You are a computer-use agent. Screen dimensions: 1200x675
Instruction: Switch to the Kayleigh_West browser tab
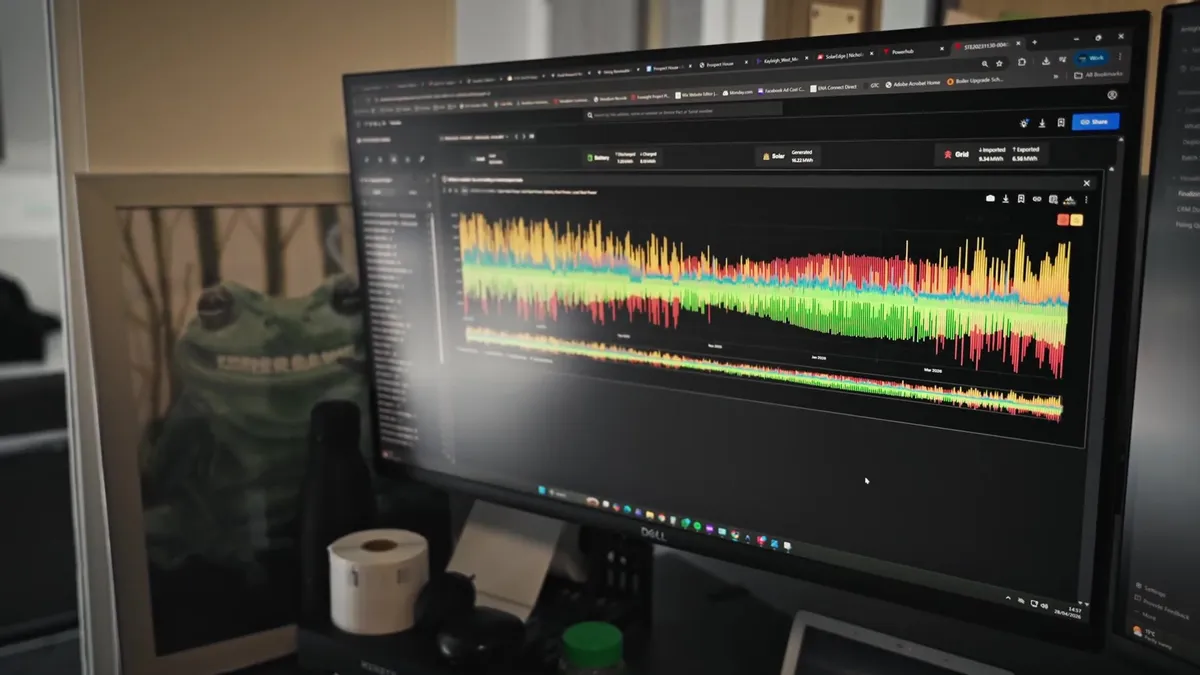(782, 59)
